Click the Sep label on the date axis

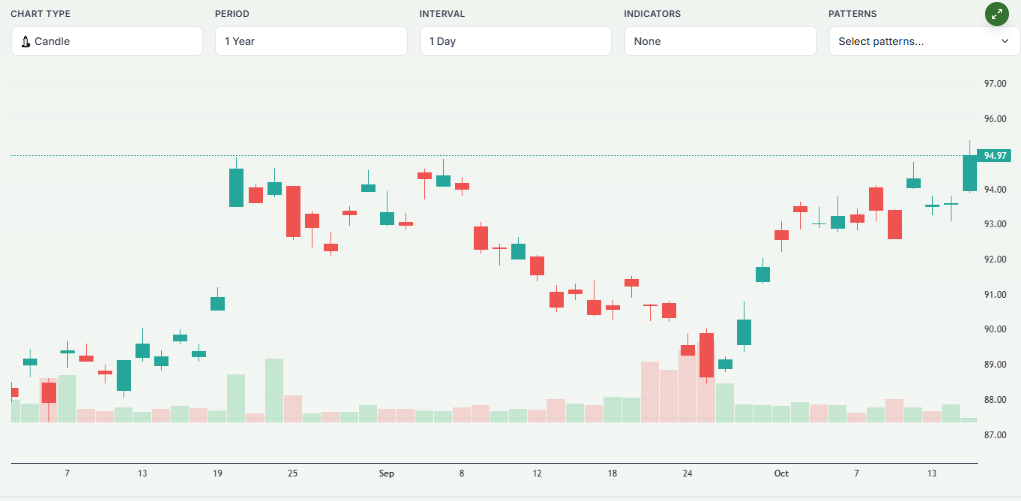click(x=387, y=473)
